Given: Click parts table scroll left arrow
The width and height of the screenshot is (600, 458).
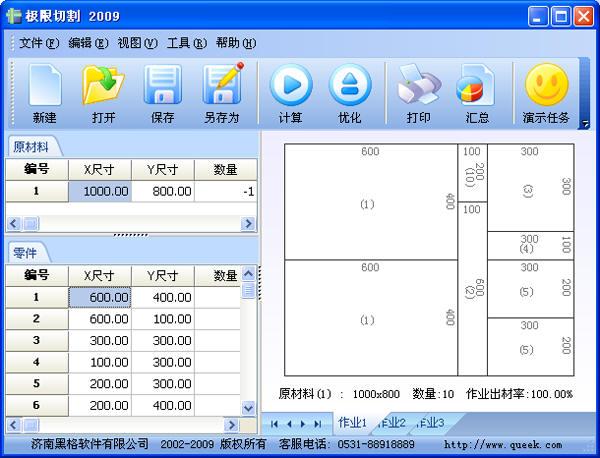Looking at the screenshot, I should pos(13,425).
